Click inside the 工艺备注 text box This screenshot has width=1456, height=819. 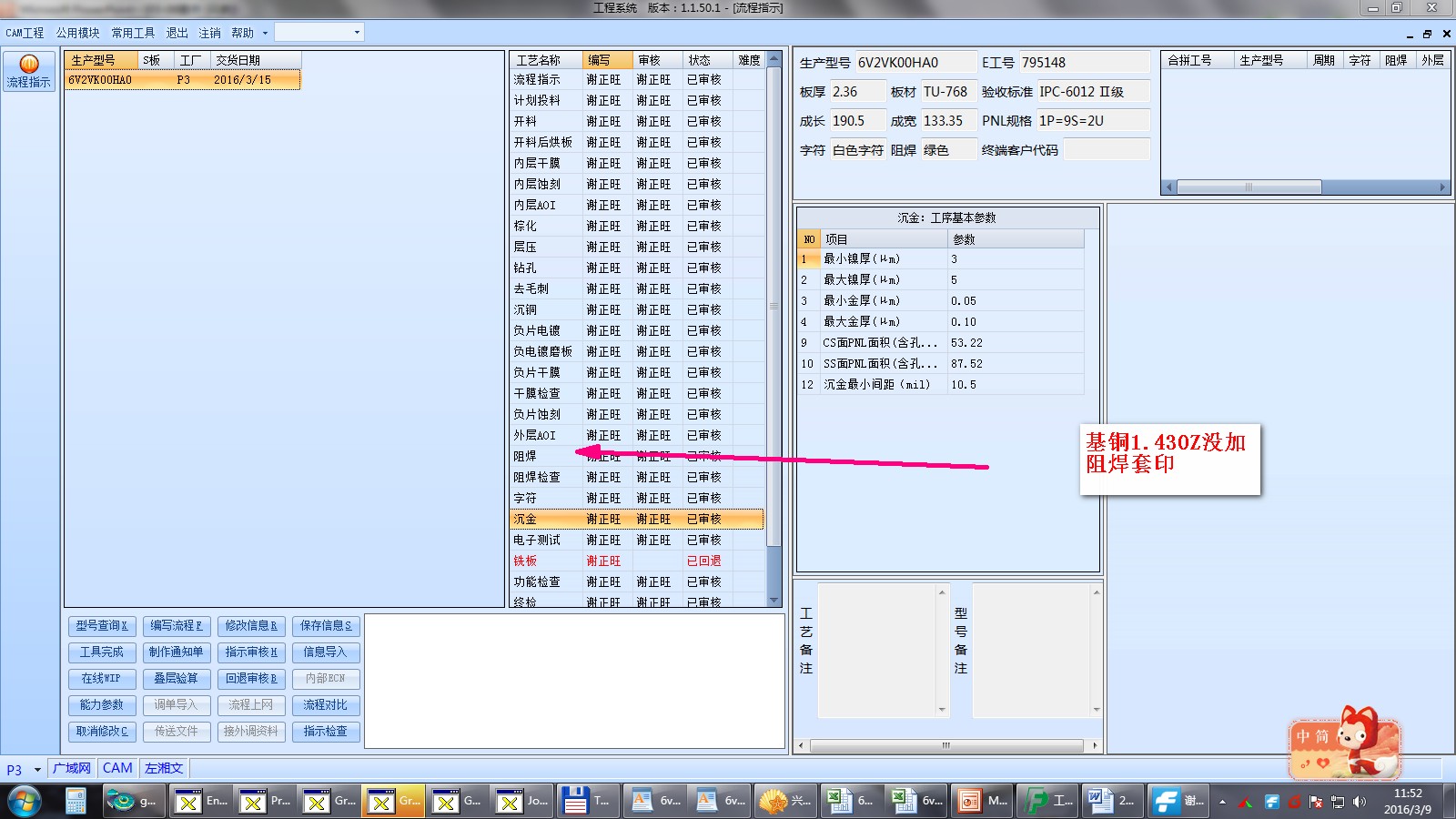(878, 651)
